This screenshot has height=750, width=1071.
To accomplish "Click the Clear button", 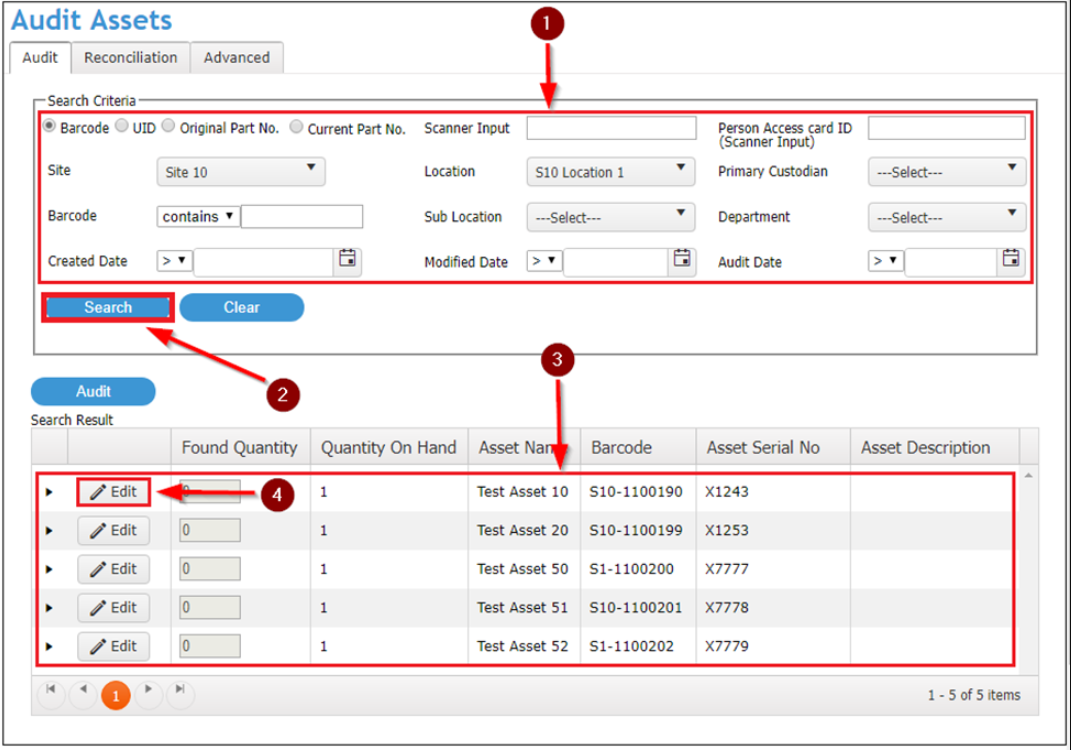I will coord(242,307).
